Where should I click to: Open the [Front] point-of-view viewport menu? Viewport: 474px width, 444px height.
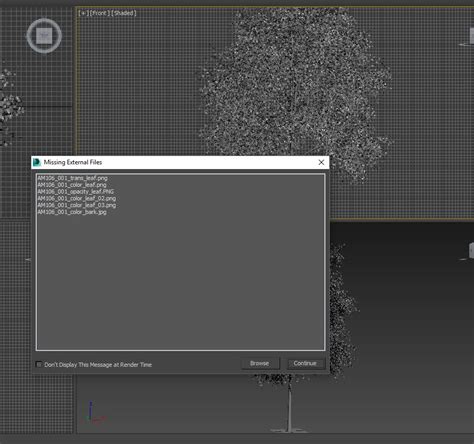click(99, 13)
